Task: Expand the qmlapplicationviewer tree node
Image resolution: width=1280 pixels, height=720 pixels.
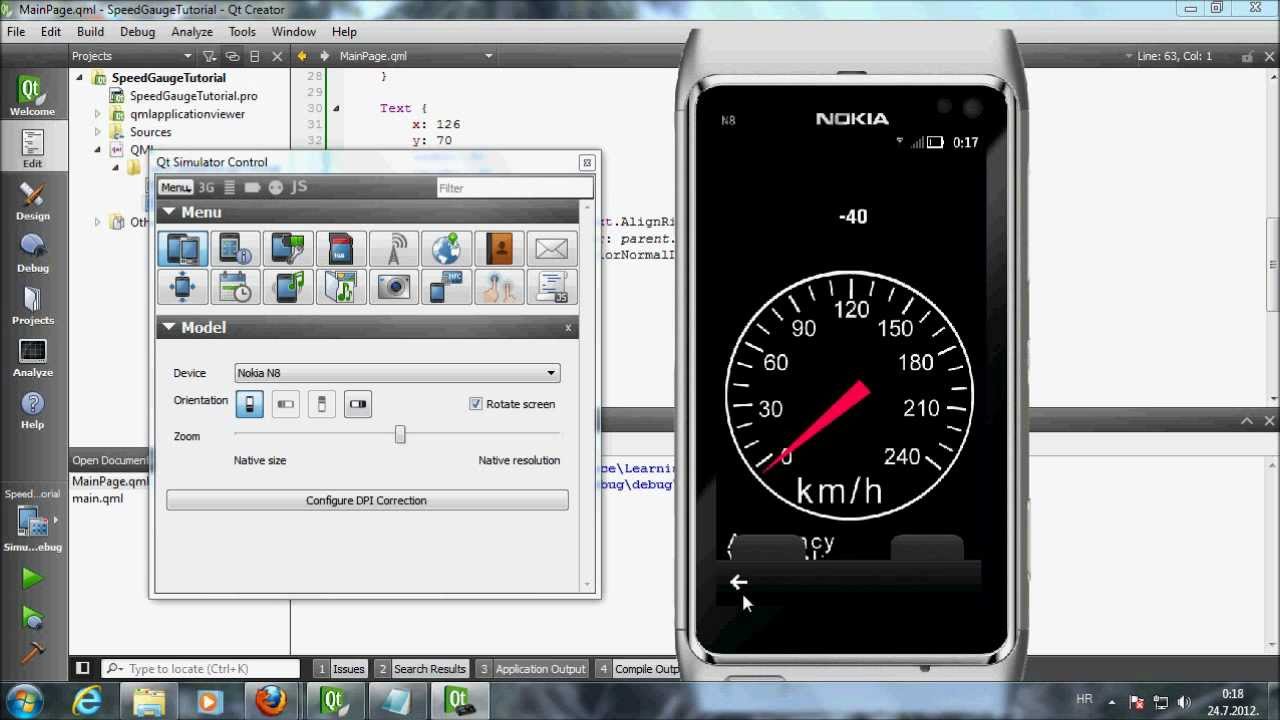Action: pos(98,114)
